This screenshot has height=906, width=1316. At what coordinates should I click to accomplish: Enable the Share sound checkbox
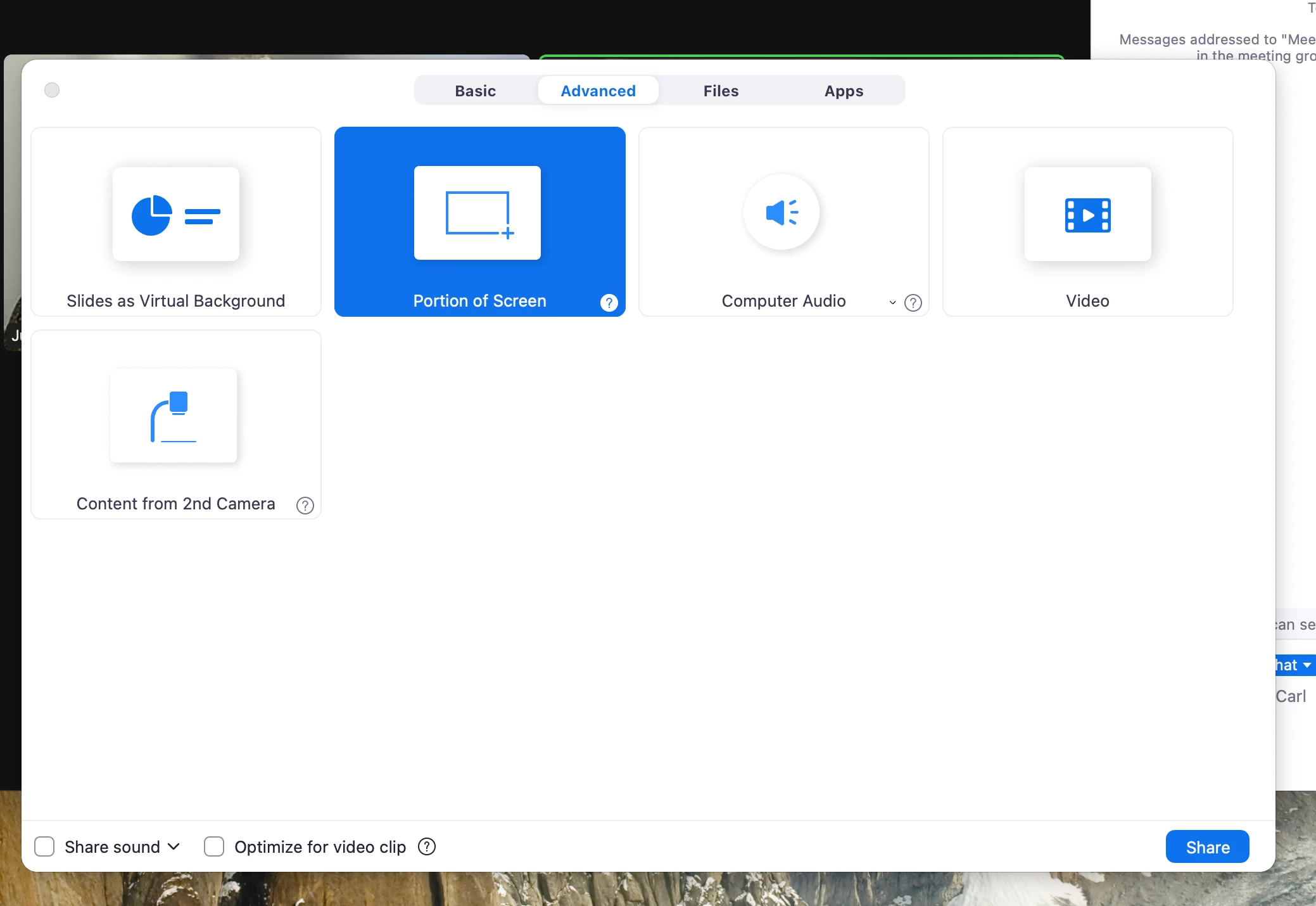(44, 846)
